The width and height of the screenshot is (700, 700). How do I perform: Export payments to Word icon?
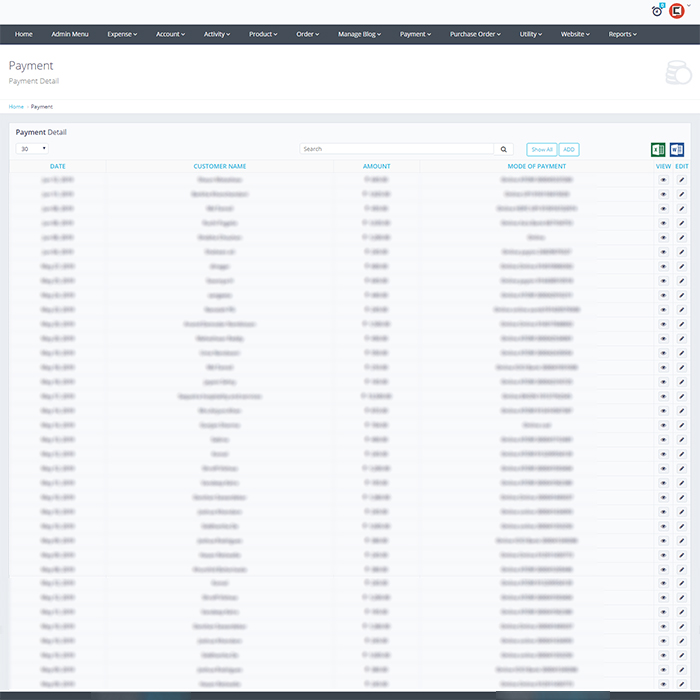(x=677, y=149)
